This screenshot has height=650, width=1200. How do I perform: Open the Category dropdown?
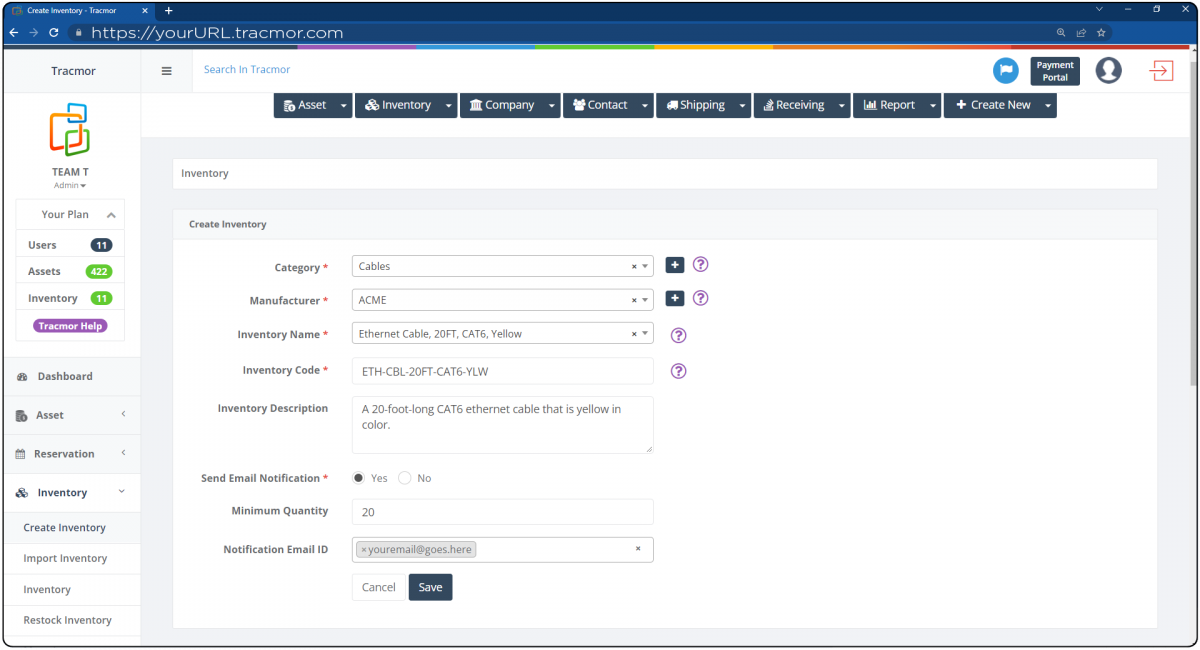tap(645, 266)
